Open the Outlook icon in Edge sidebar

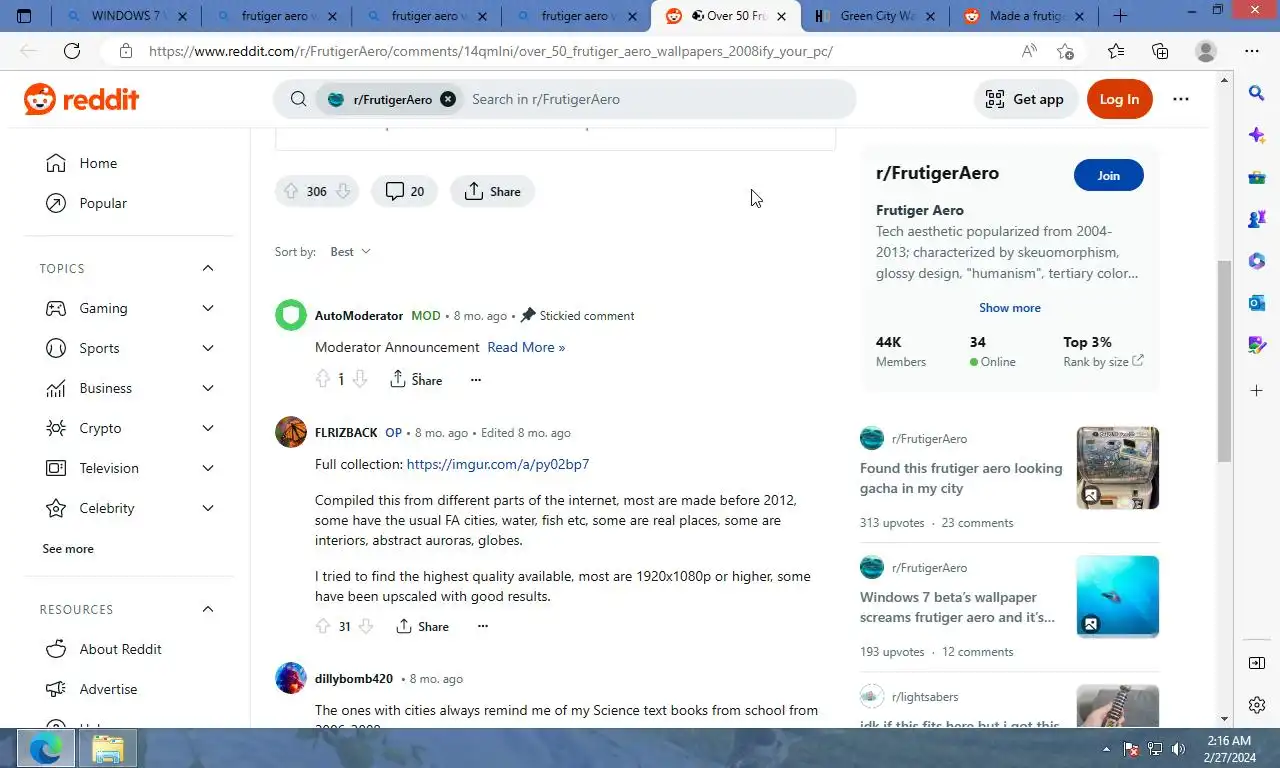tap(1257, 303)
